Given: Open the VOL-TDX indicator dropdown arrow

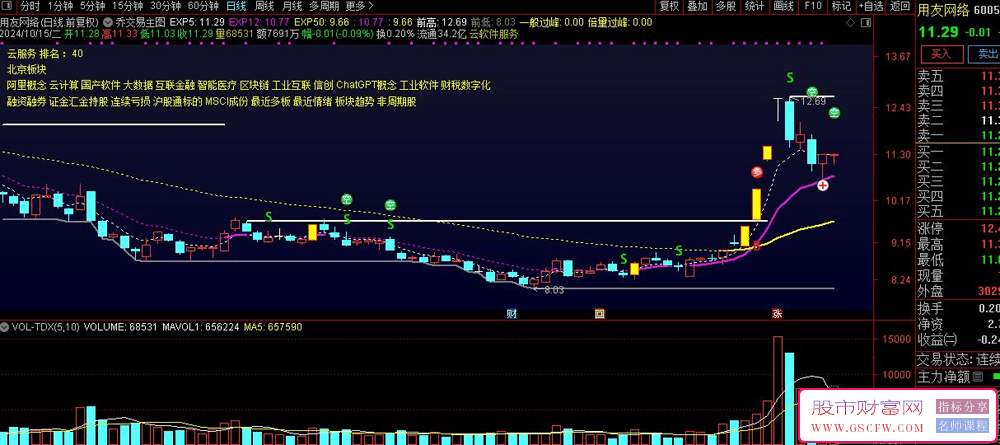Looking at the screenshot, I should [x=5, y=326].
